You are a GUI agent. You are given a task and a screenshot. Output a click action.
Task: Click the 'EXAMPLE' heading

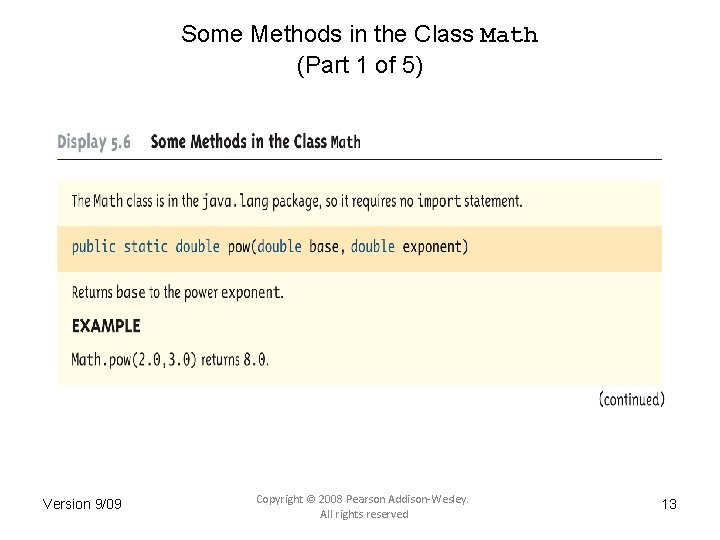pyautogui.click(x=106, y=326)
